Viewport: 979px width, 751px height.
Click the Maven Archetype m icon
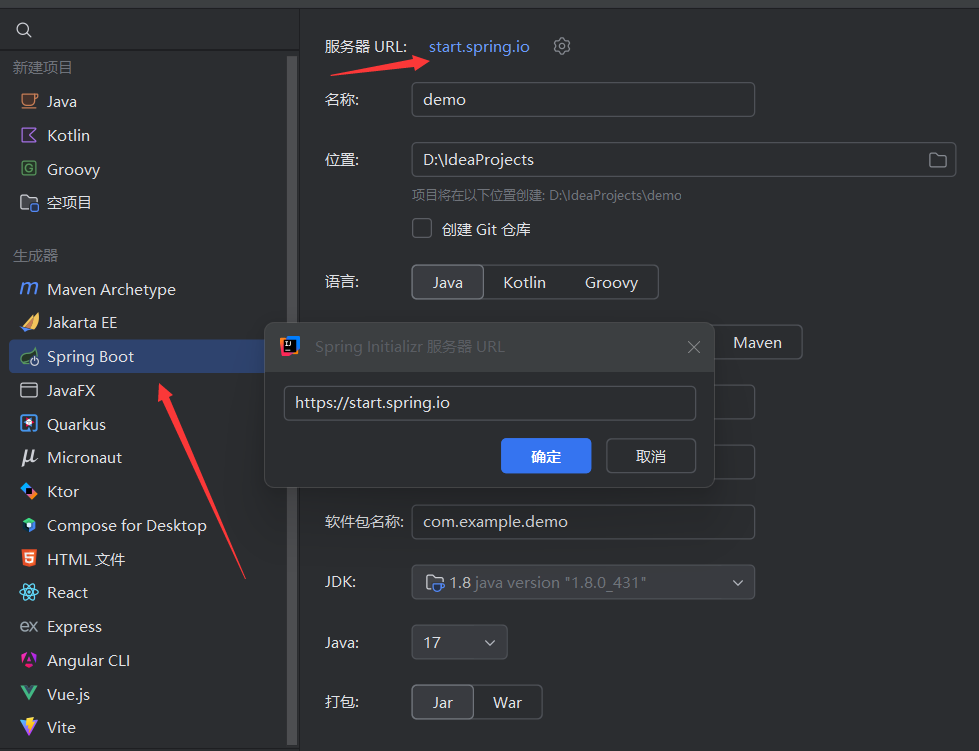(x=29, y=288)
